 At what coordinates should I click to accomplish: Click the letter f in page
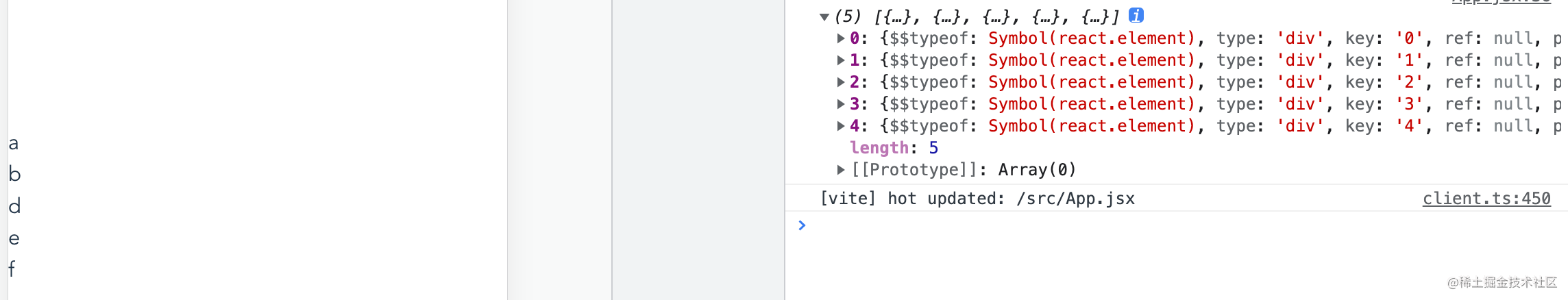12,268
